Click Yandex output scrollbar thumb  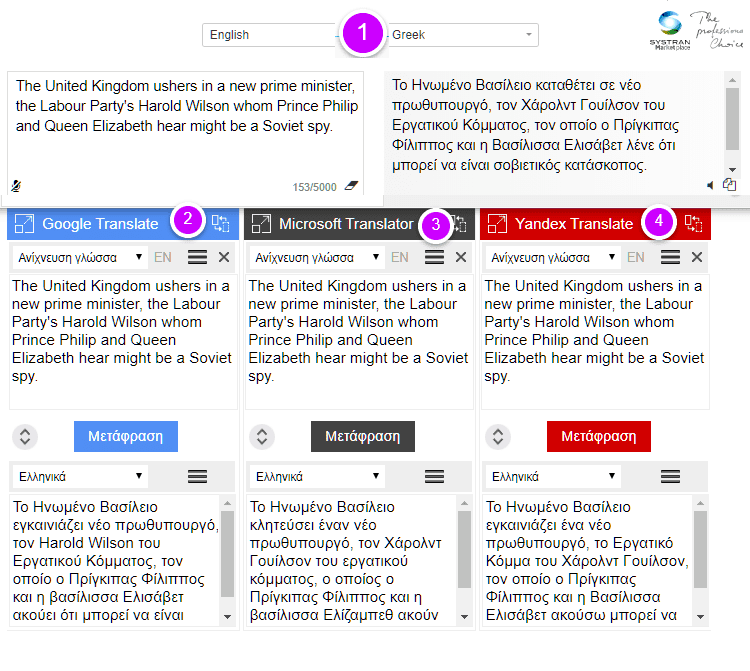point(701,549)
